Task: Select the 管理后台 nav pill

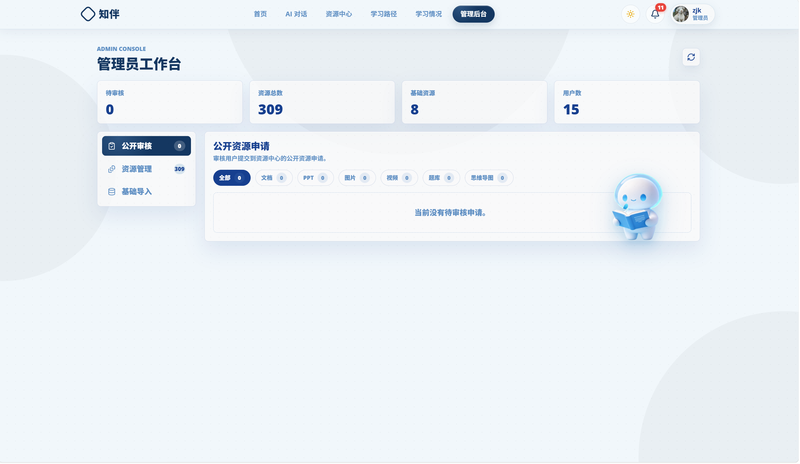Action: coord(473,14)
